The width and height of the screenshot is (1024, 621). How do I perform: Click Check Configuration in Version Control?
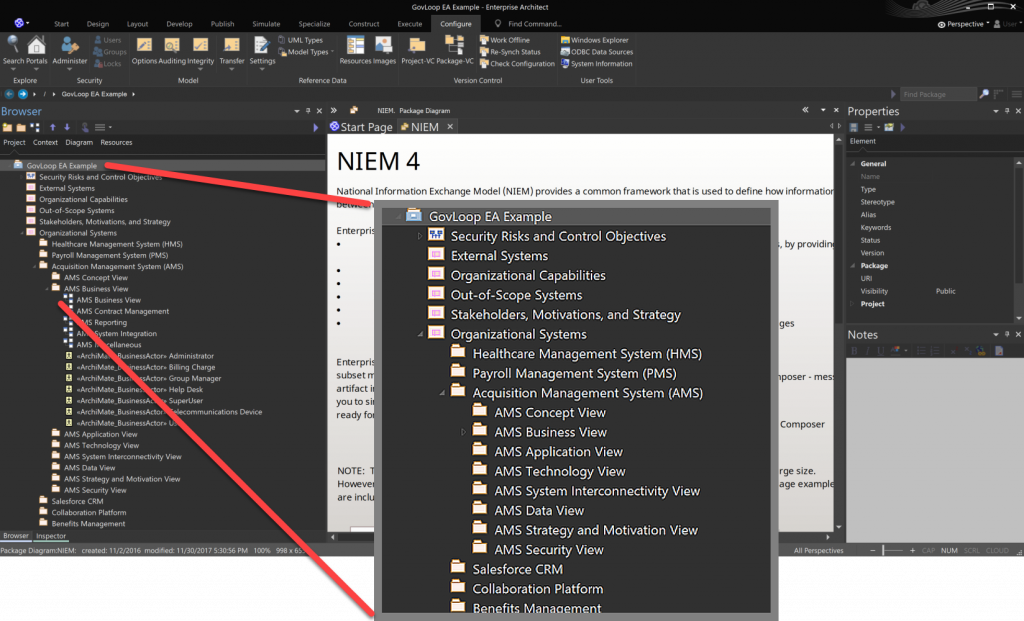pos(517,63)
